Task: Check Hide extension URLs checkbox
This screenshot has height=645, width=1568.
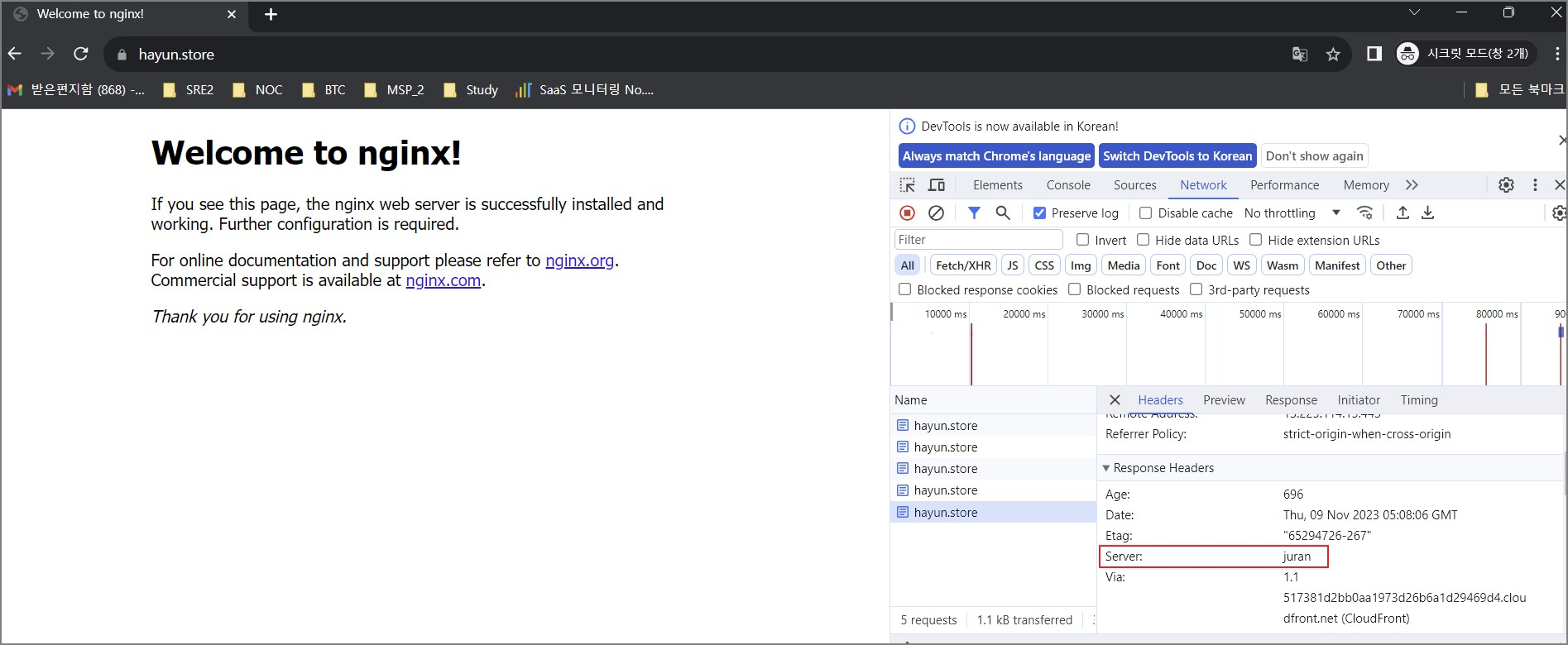Action: (1255, 240)
